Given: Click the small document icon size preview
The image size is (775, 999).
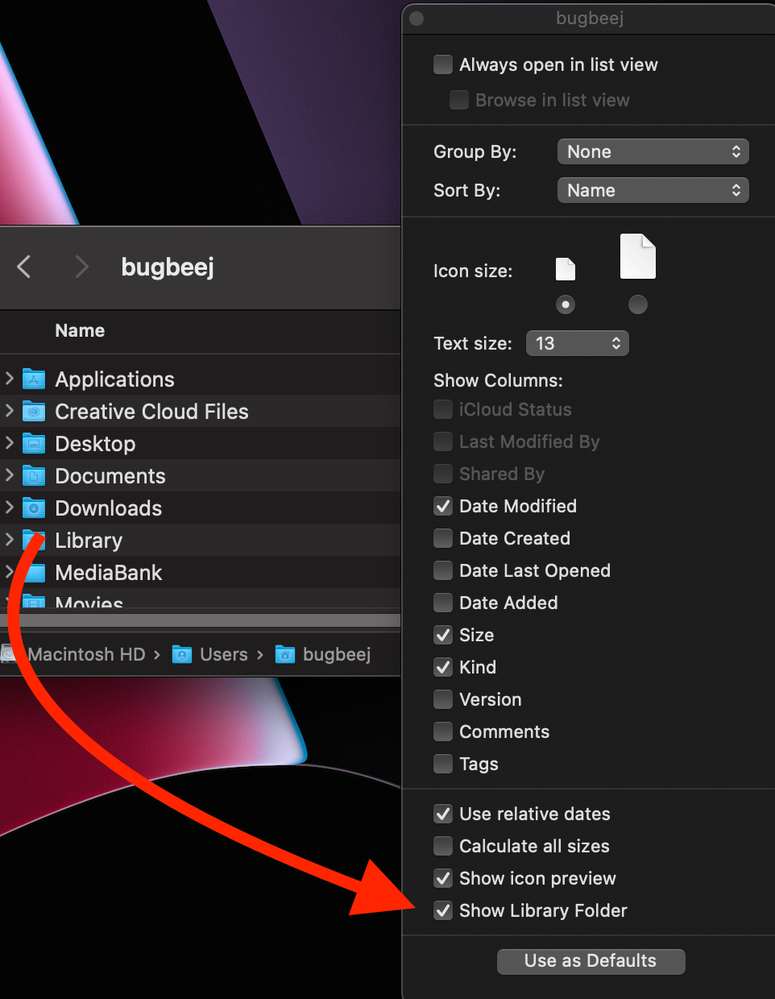Looking at the screenshot, I should coord(565,270).
